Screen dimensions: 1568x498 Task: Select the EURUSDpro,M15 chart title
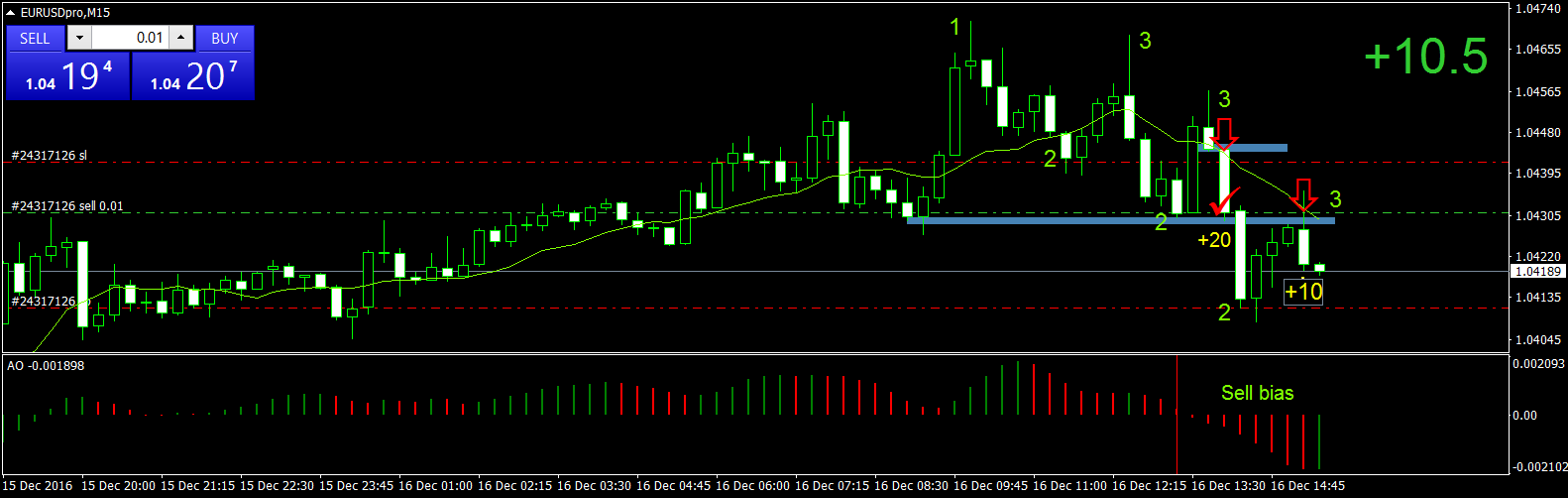click(x=65, y=13)
